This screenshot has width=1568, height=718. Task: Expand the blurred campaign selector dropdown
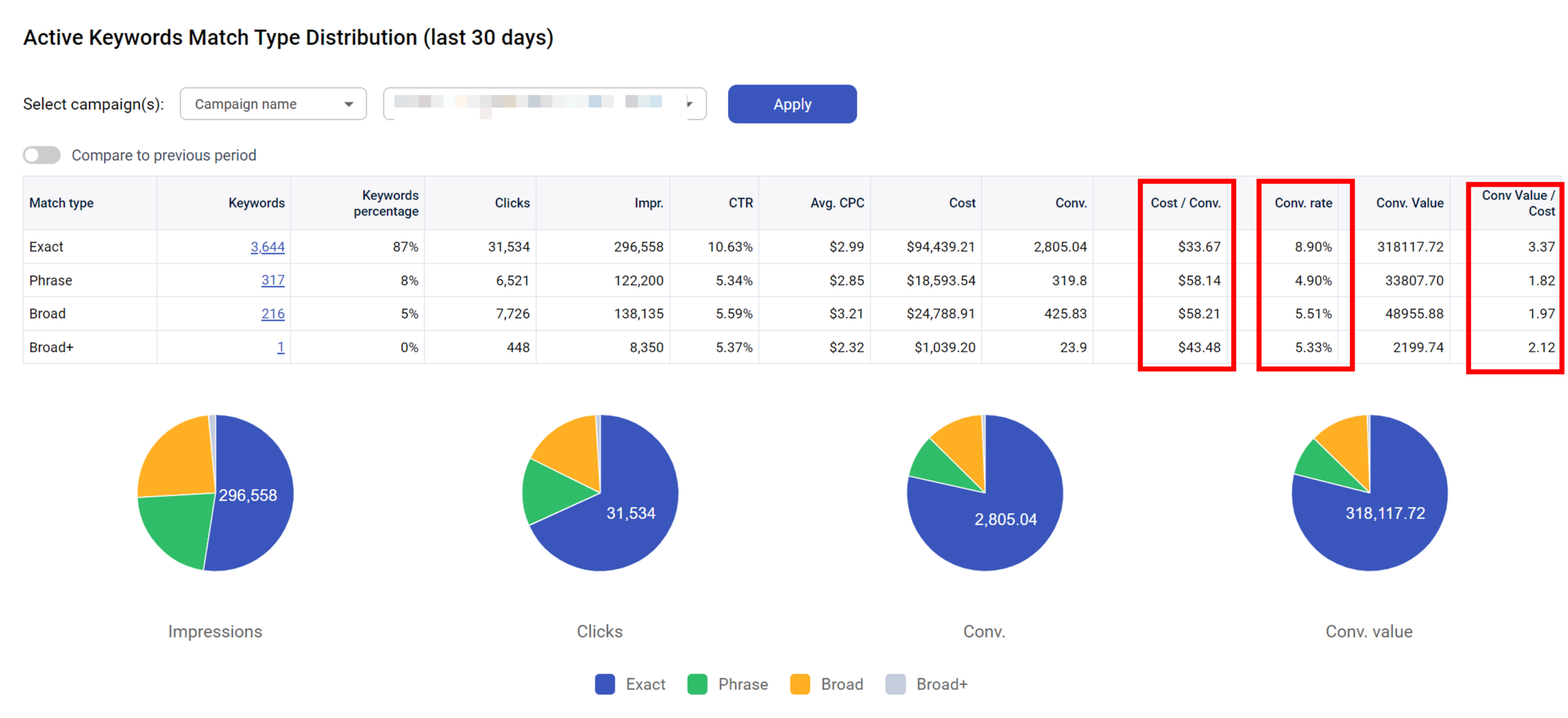click(x=688, y=104)
